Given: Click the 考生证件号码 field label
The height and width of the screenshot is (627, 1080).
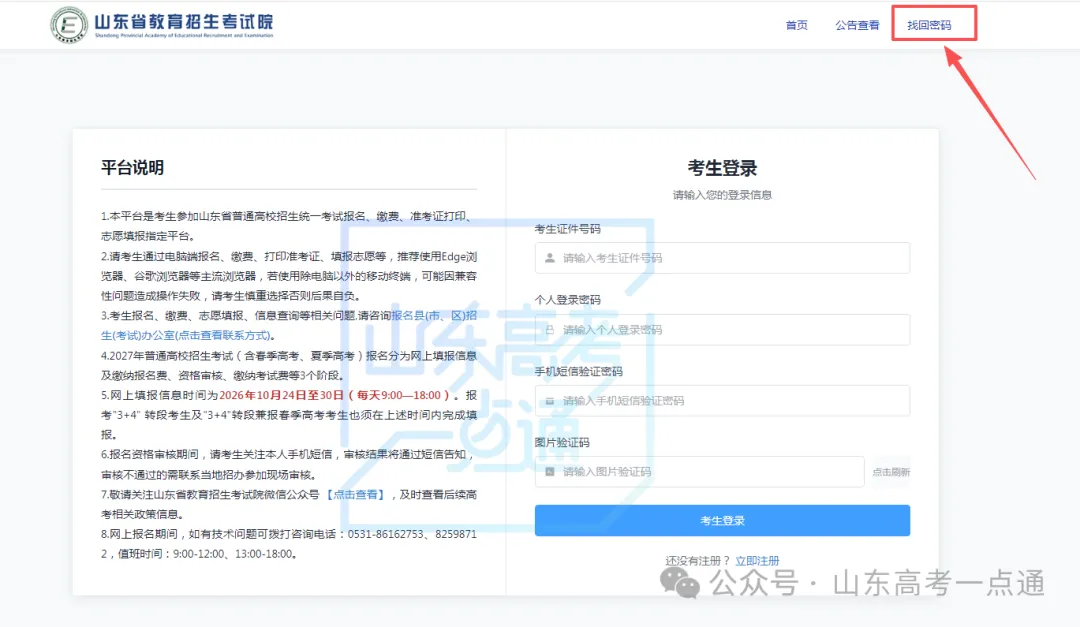Looking at the screenshot, I should pyautogui.click(x=568, y=229).
